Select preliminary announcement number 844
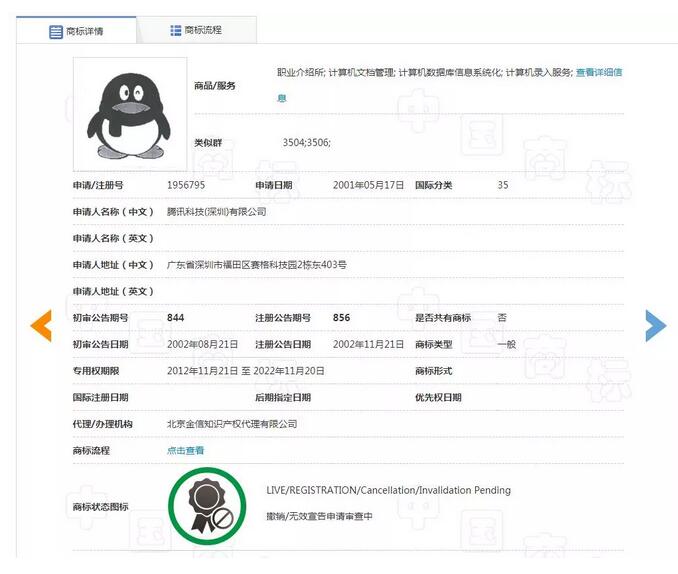This screenshot has width=678, height=574. [176, 317]
